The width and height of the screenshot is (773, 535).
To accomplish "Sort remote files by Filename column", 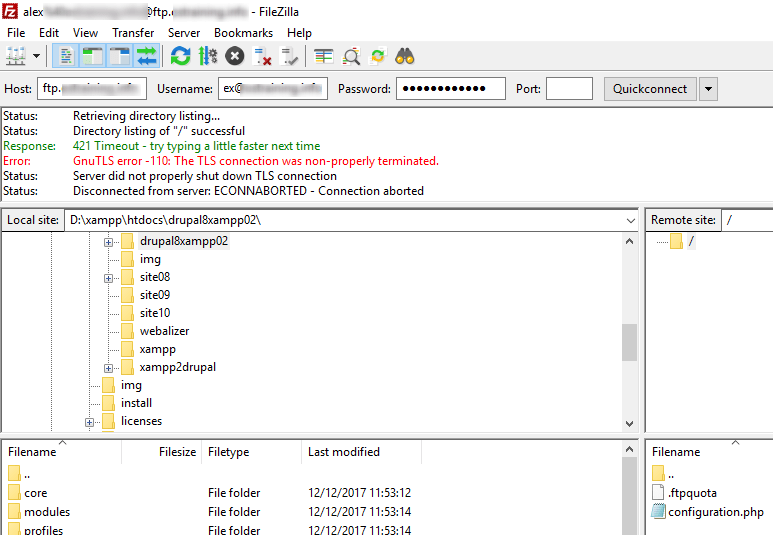I will [x=709, y=452].
